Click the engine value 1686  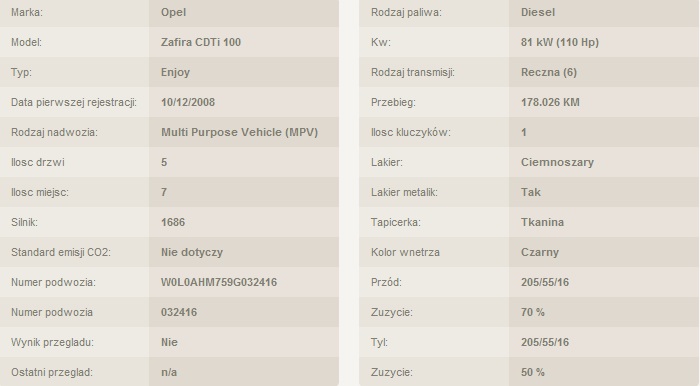pyautogui.click(x=173, y=222)
